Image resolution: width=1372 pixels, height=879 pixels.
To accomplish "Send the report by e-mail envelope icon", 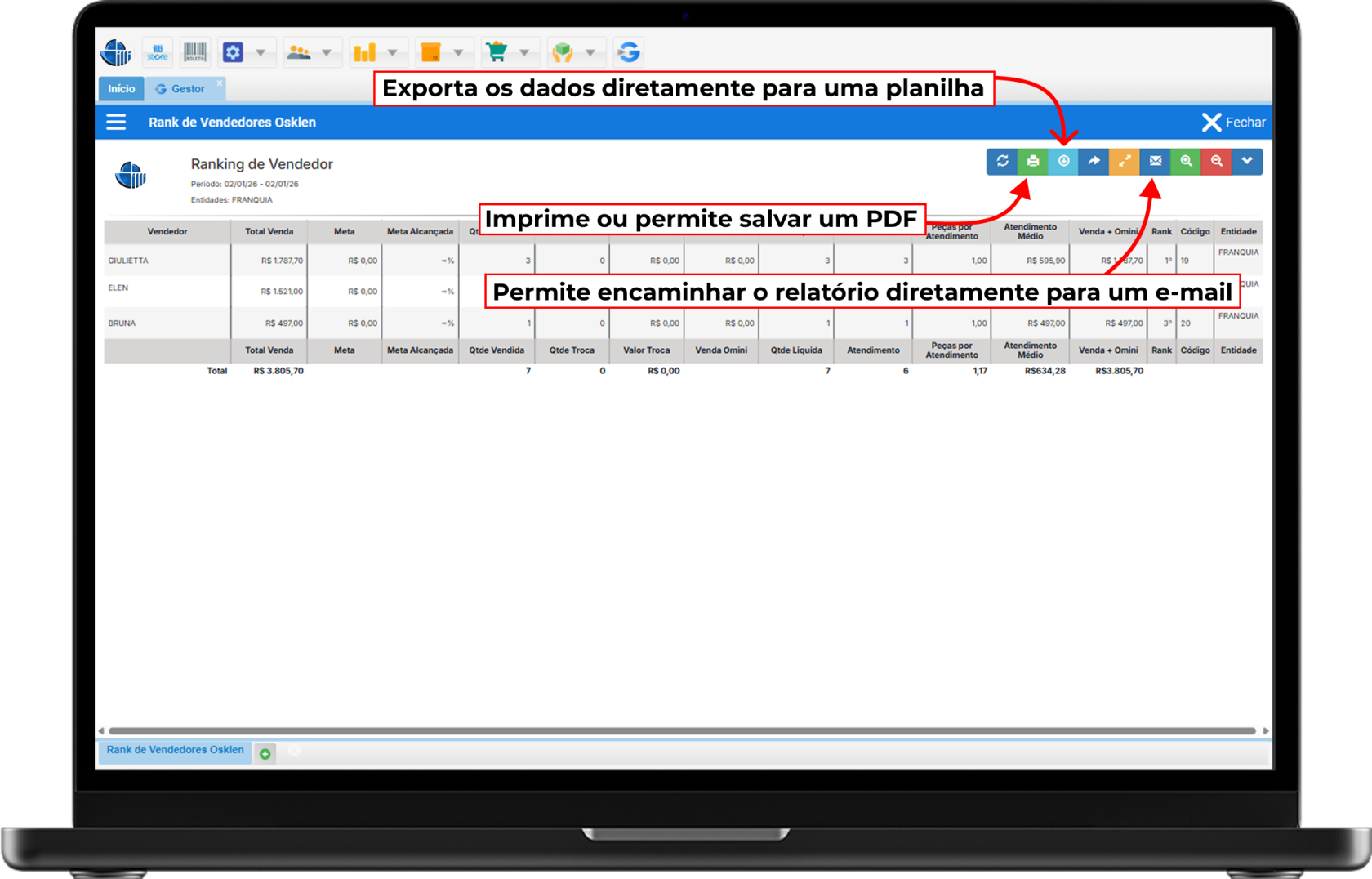I will click(1155, 162).
